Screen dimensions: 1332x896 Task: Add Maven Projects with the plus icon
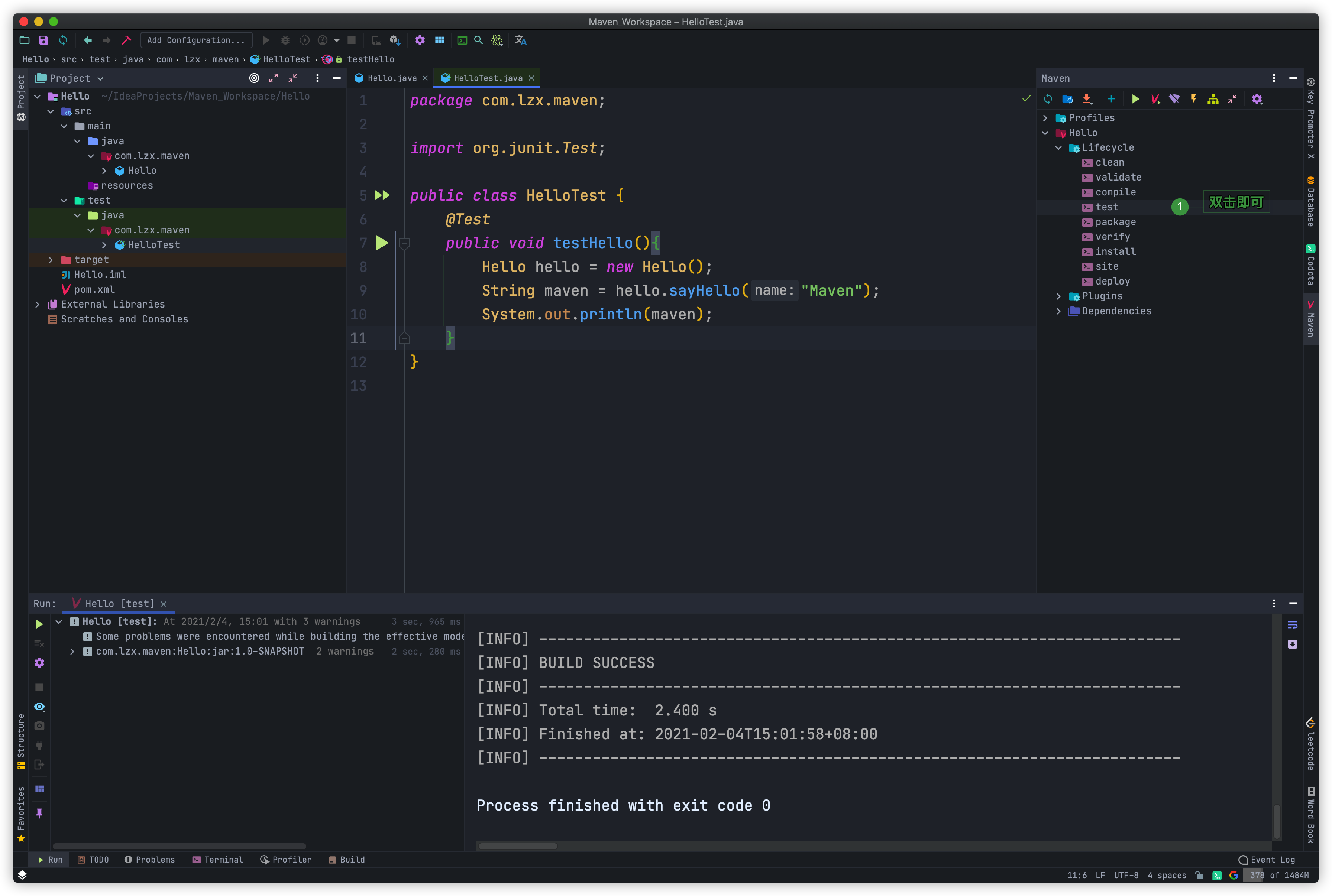click(1111, 99)
